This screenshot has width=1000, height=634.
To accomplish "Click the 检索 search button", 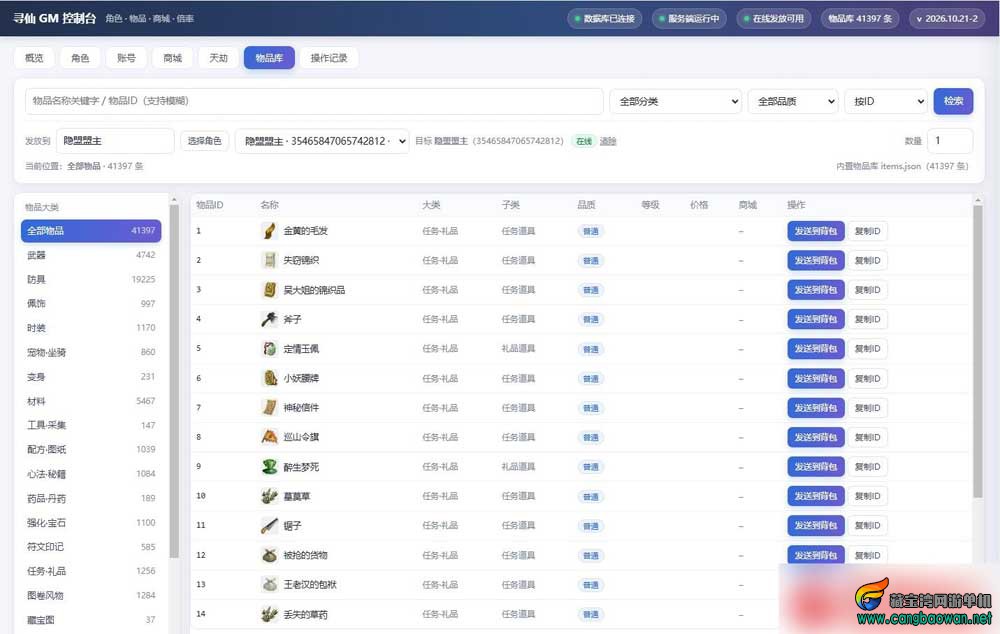I will (953, 101).
